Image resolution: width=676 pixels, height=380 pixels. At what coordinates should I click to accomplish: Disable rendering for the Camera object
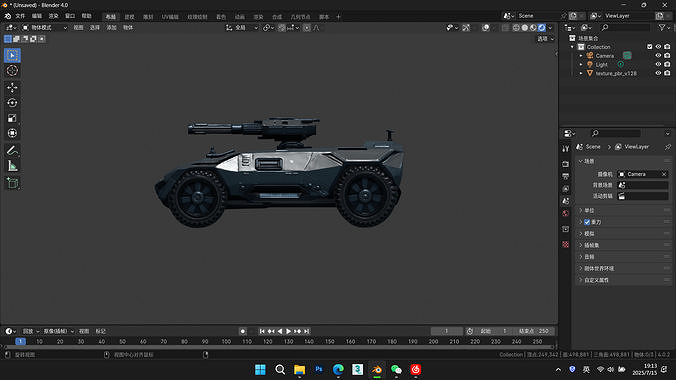tap(667, 56)
